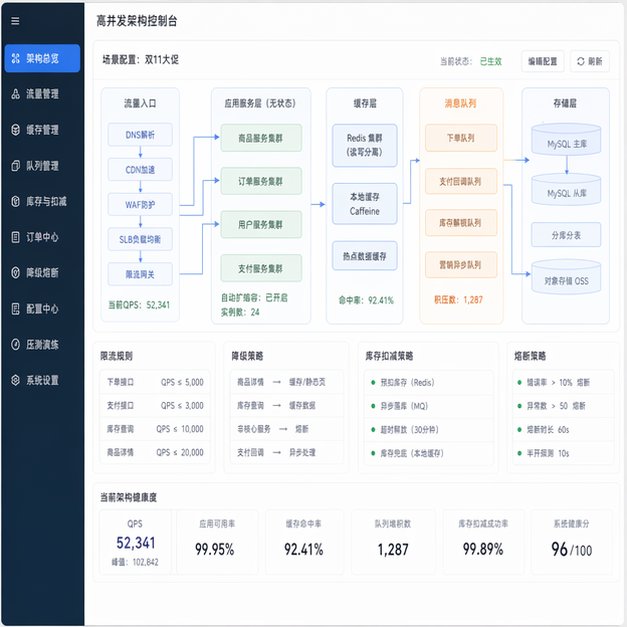Select the 本地缓存 Caffeine node
This screenshot has width=627, height=627.
click(365, 204)
